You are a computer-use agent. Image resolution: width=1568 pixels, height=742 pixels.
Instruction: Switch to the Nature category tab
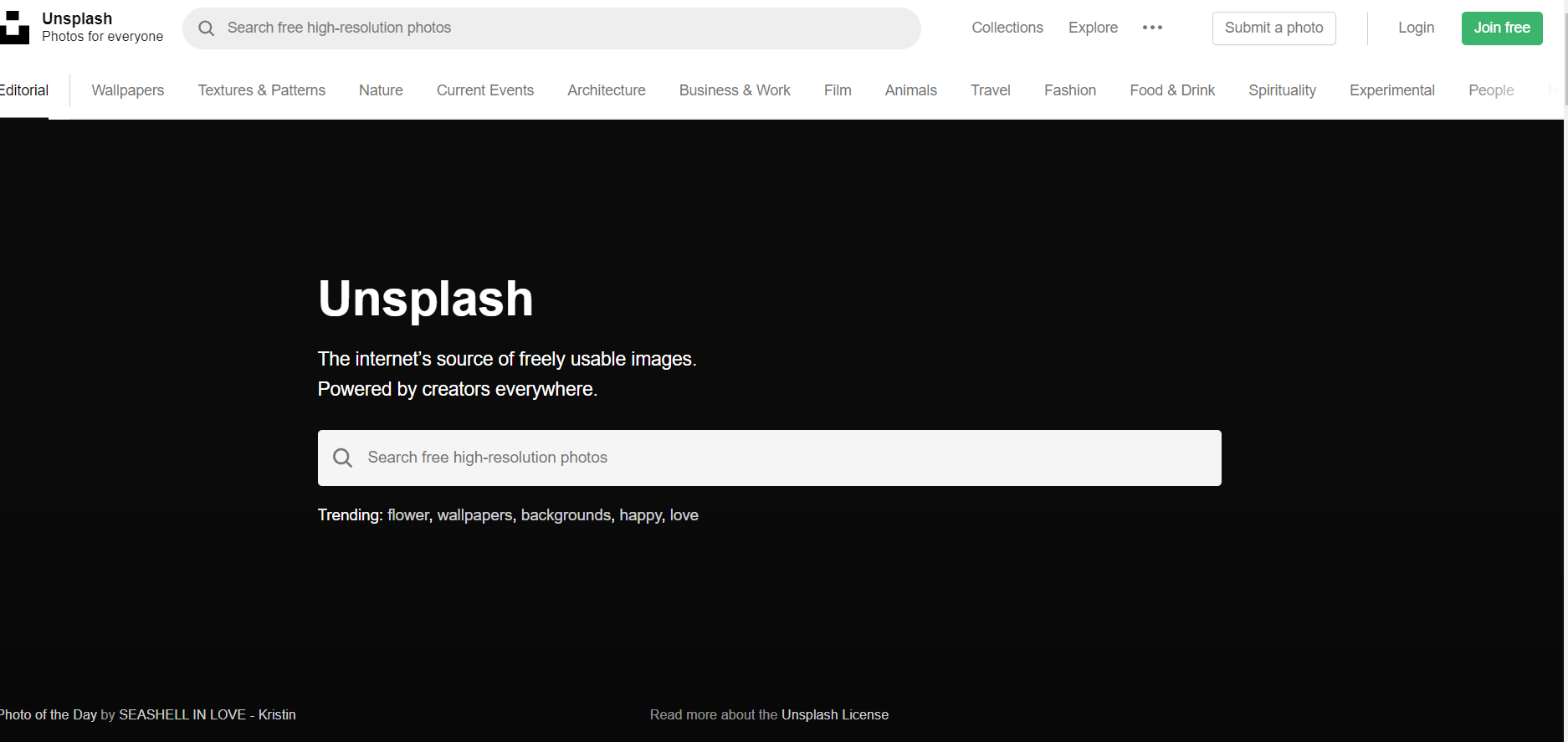(x=381, y=90)
